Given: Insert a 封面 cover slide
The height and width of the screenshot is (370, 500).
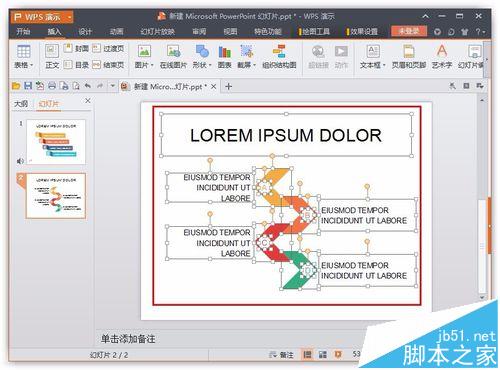Looking at the screenshot, I should 76,49.
